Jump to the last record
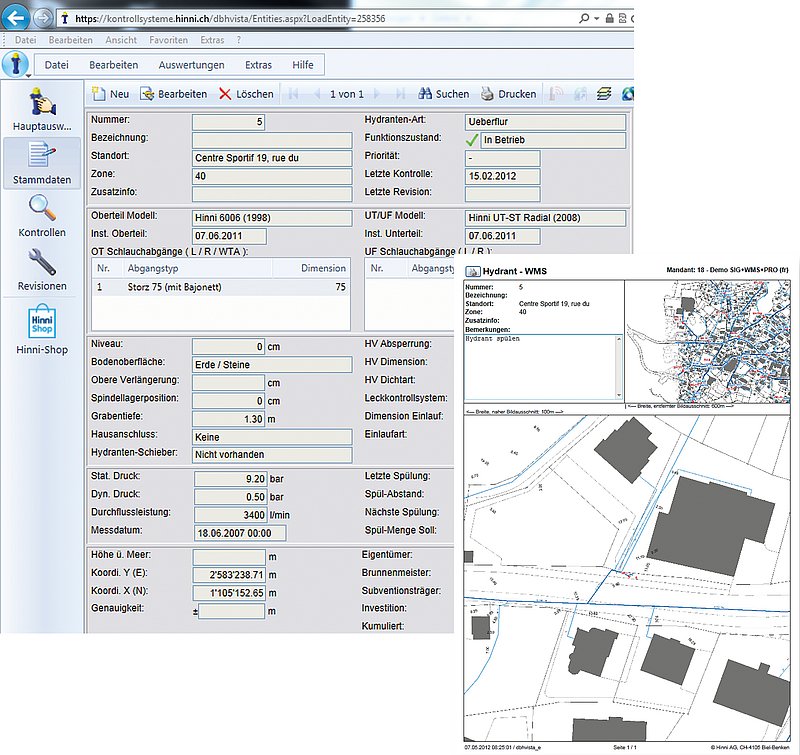Viewport: 800px width, 755px height. [x=401, y=94]
